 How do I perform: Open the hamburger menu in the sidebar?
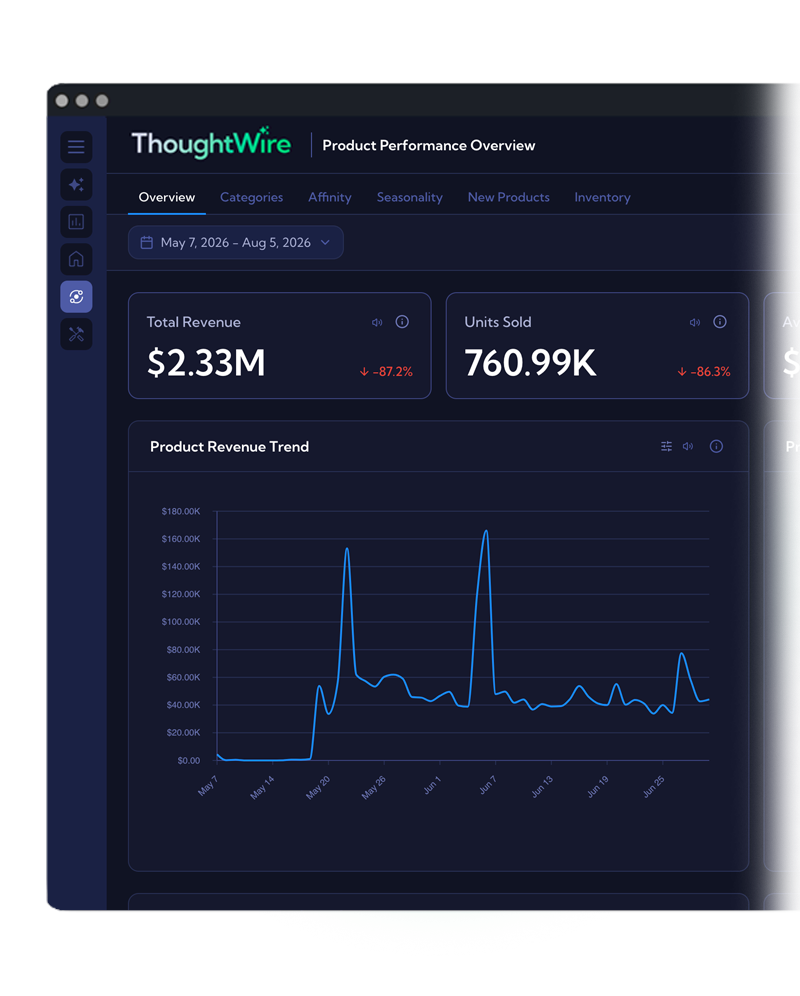(x=76, y=147)
